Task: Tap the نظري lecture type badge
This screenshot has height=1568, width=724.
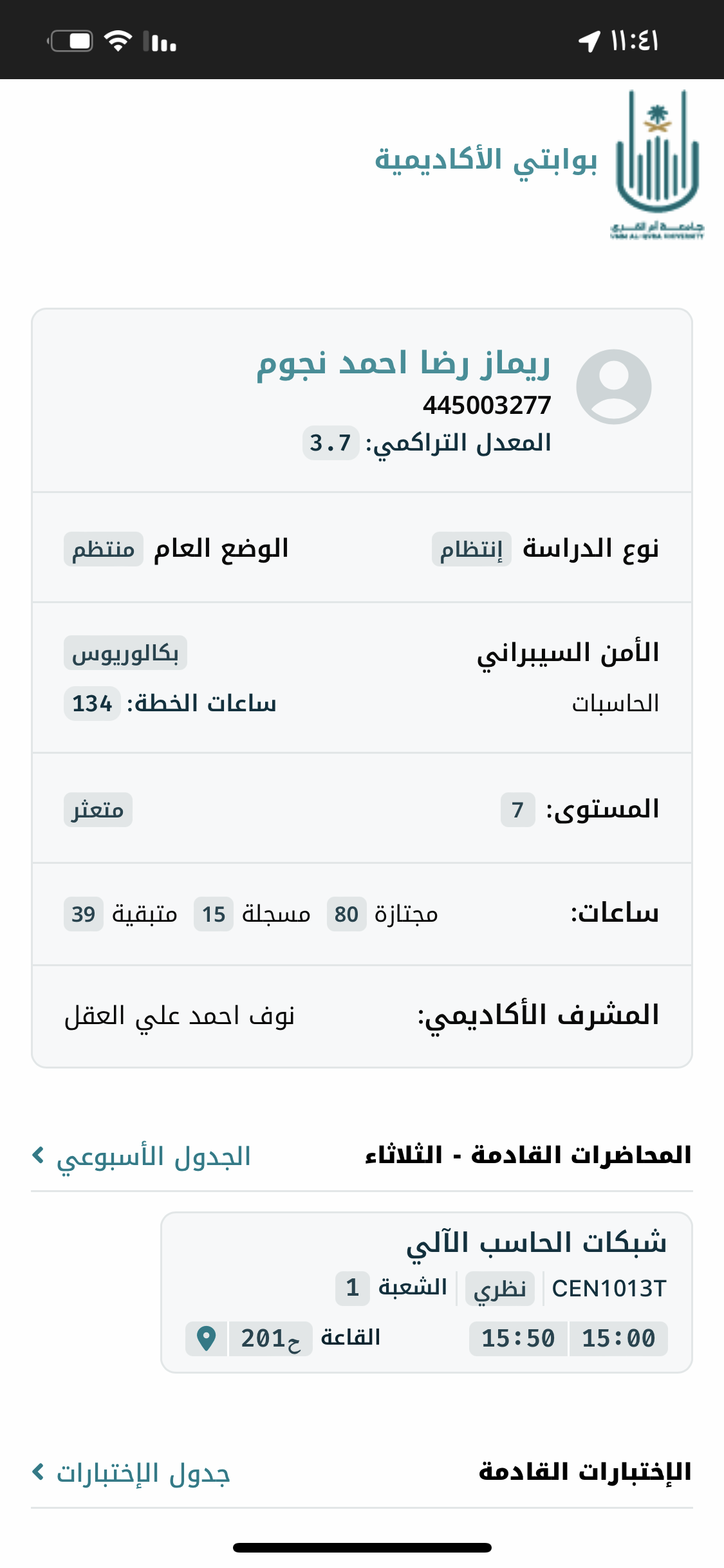Action: (499, 1289)
